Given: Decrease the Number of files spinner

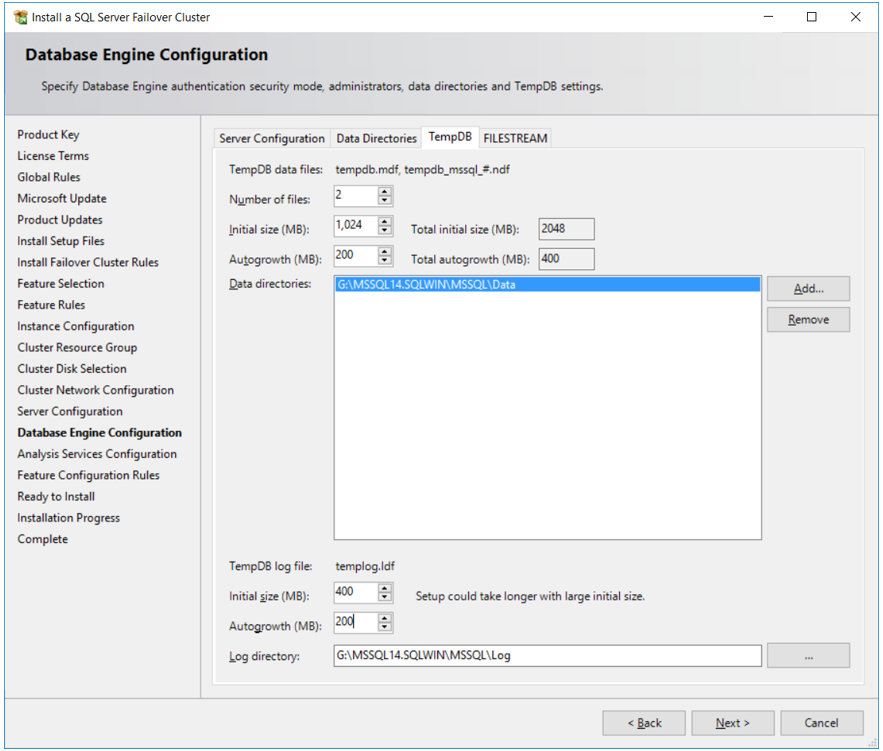Looking at the screenshot, I should (x=385, y=201).
